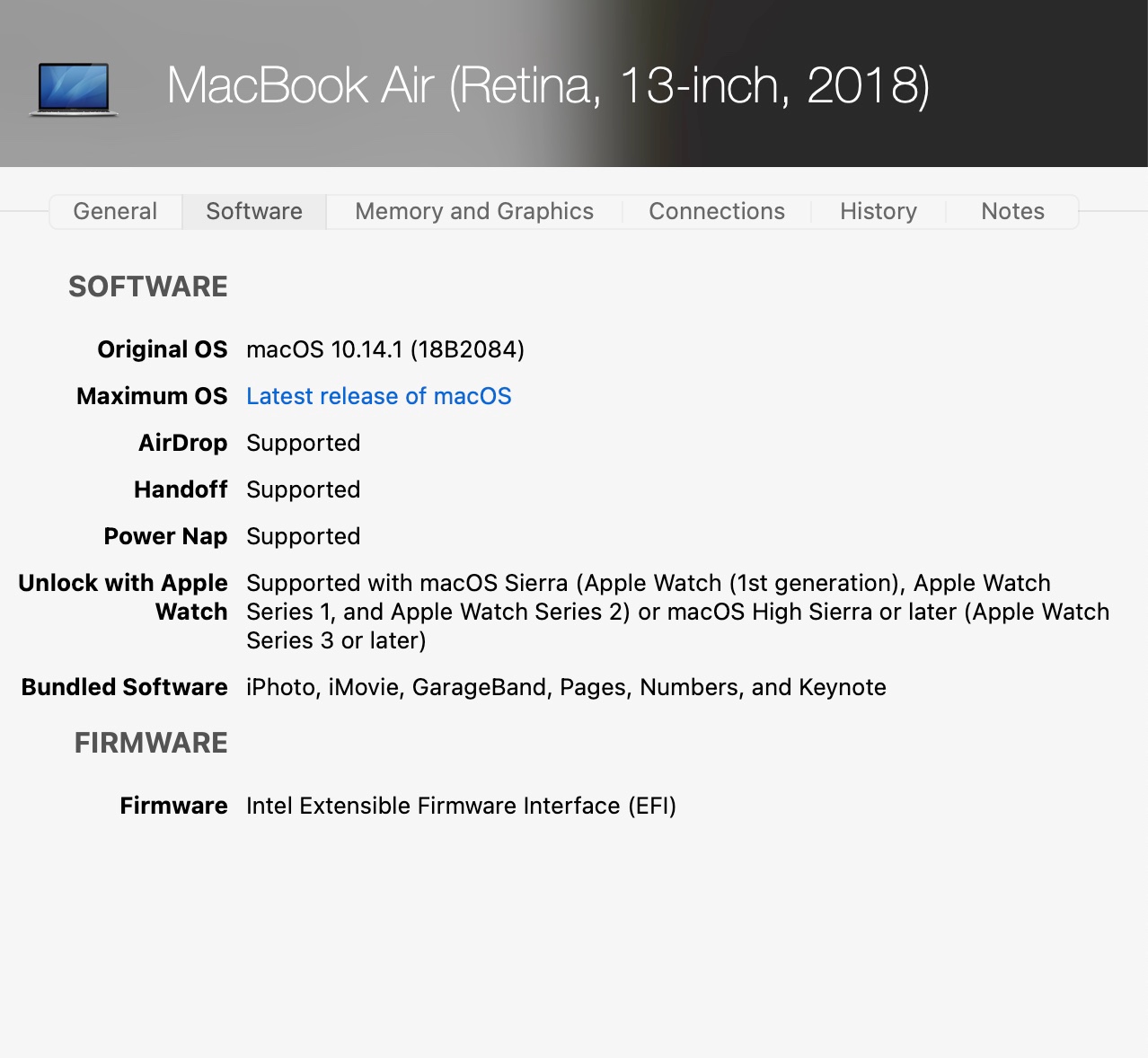The width and height of the screenshot is (1148, 1058).
Task: Click the Maximum OS label
Action: pos(152,396)
